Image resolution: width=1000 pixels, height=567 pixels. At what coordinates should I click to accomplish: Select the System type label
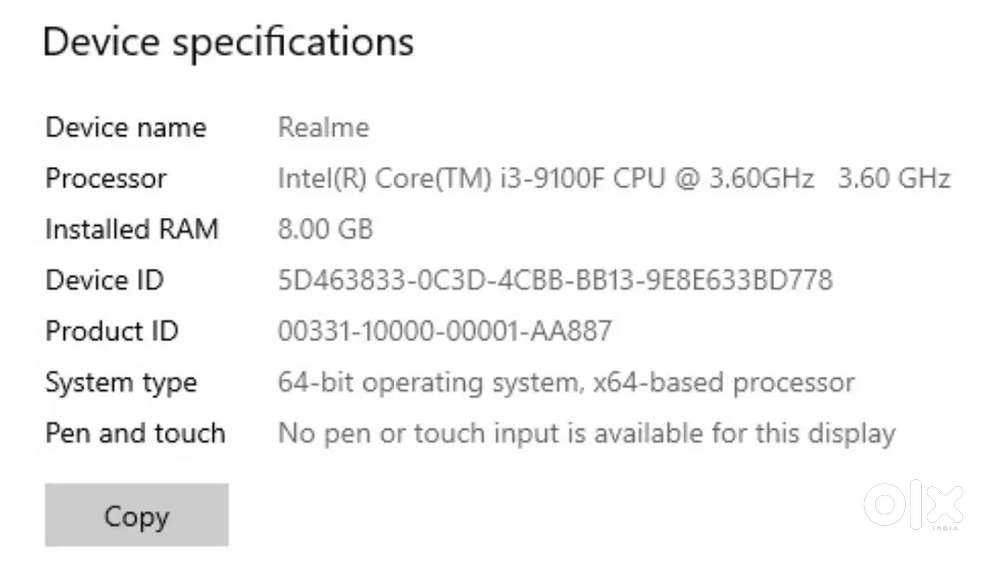pos(121,382)
